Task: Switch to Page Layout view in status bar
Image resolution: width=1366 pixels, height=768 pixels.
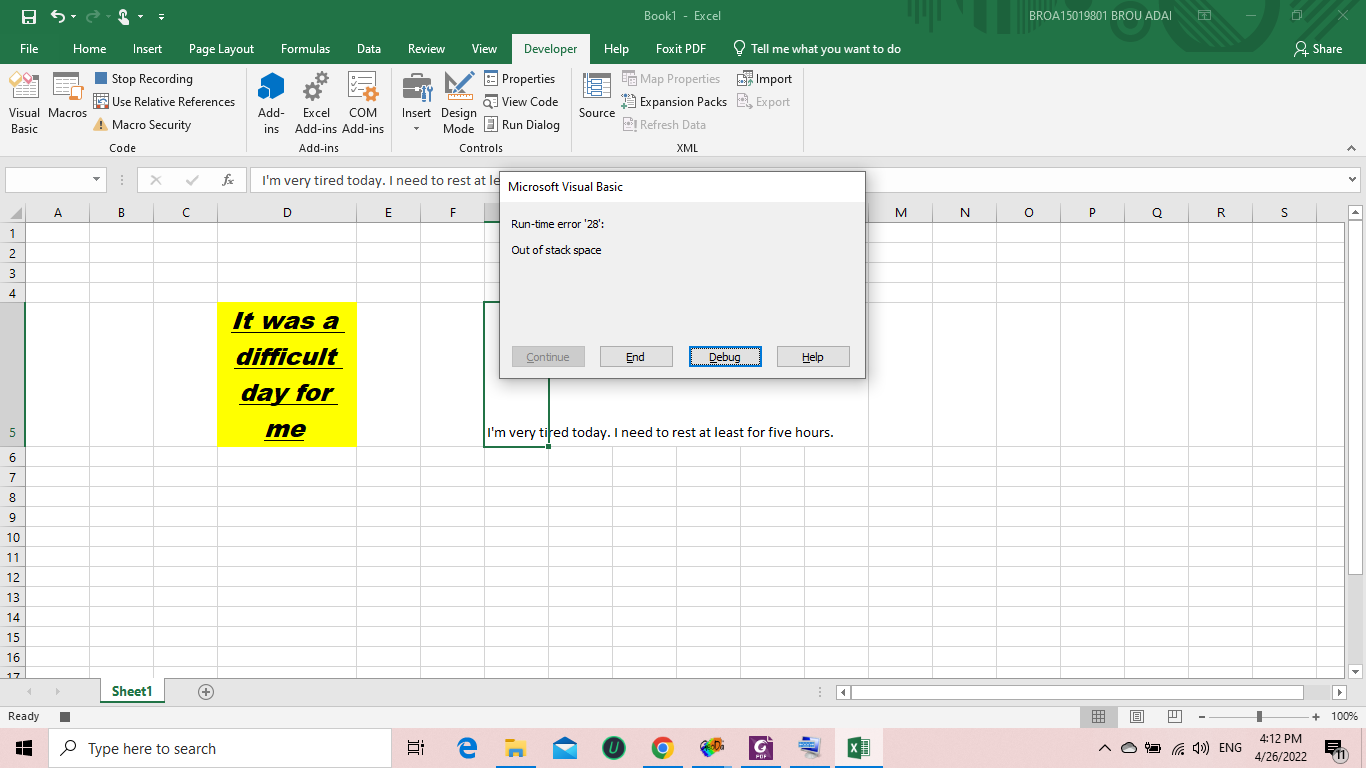Action: (1136, 716)
